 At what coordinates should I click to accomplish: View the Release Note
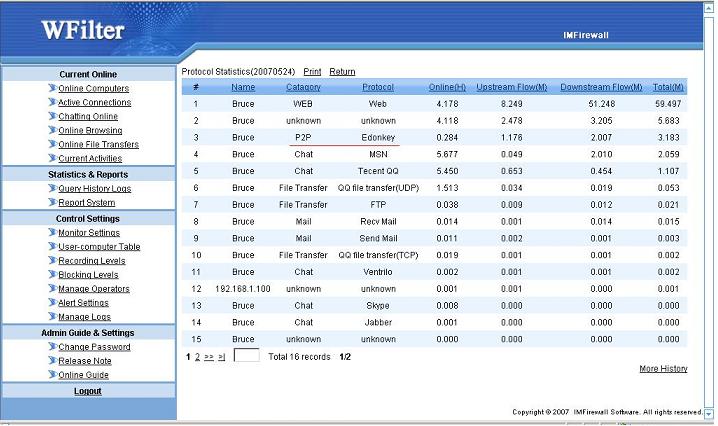pos(85,361)
